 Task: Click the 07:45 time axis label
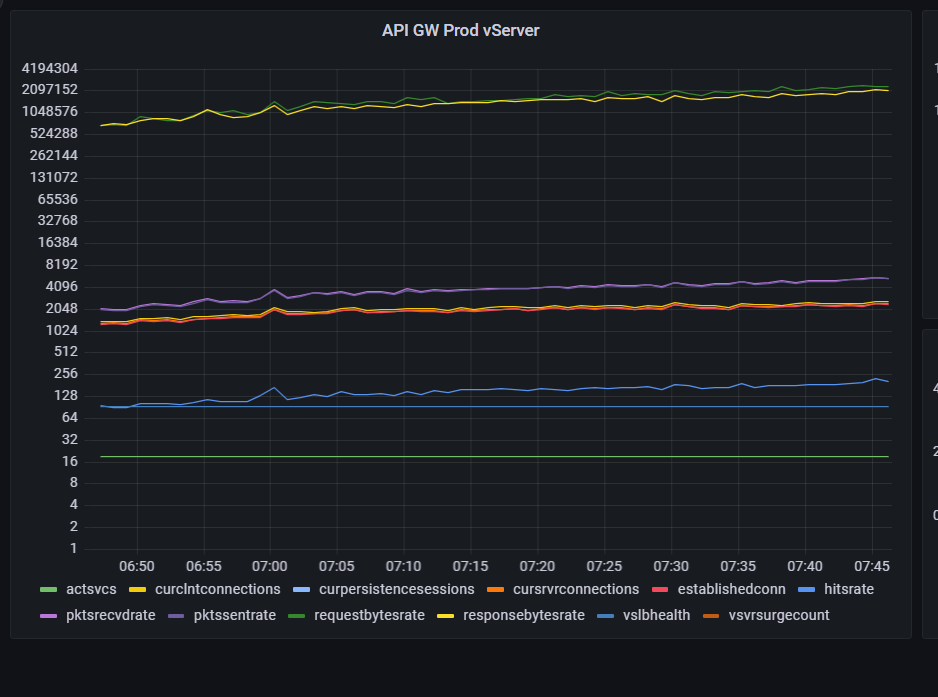click(872, 566)
